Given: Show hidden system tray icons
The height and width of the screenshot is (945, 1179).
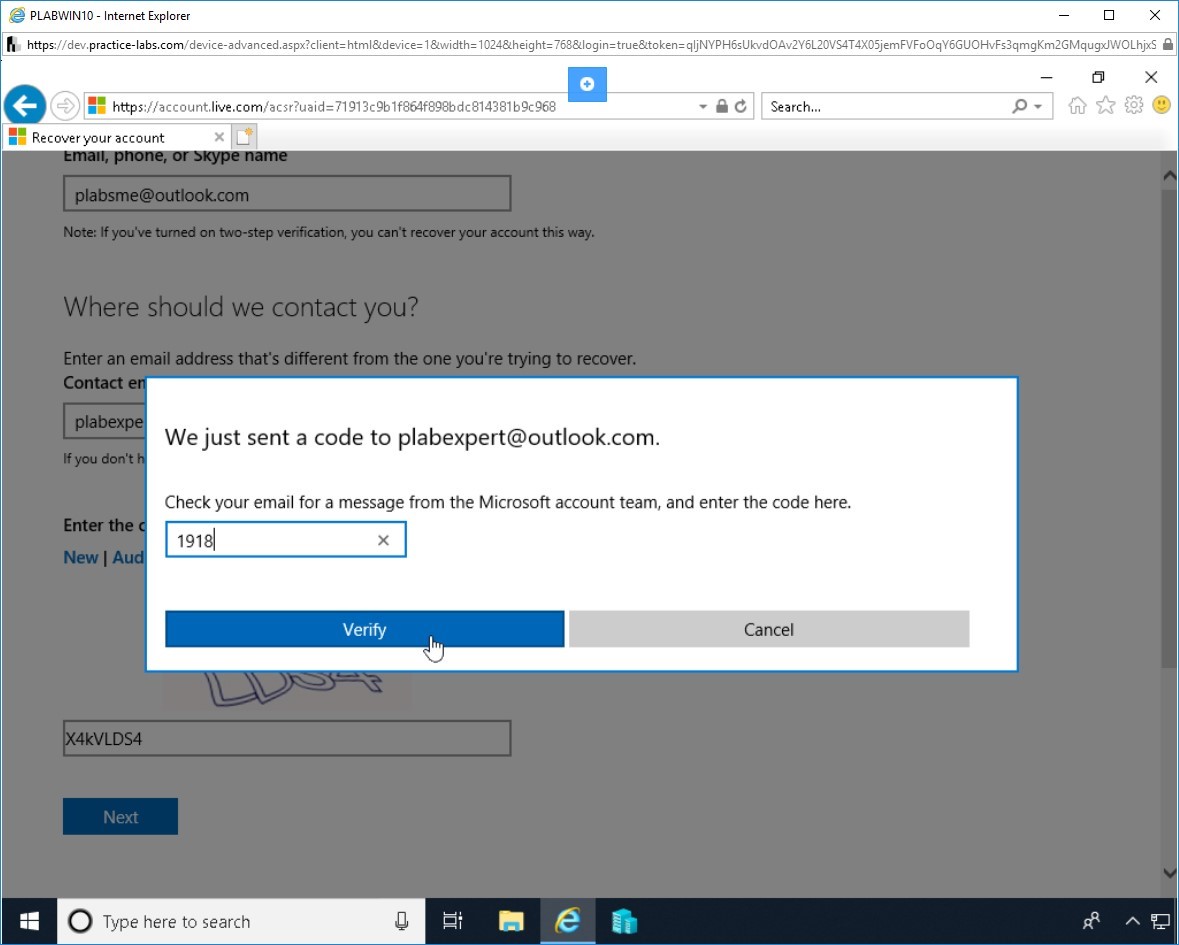Looking at the screenshot, I should [1132, 921].
